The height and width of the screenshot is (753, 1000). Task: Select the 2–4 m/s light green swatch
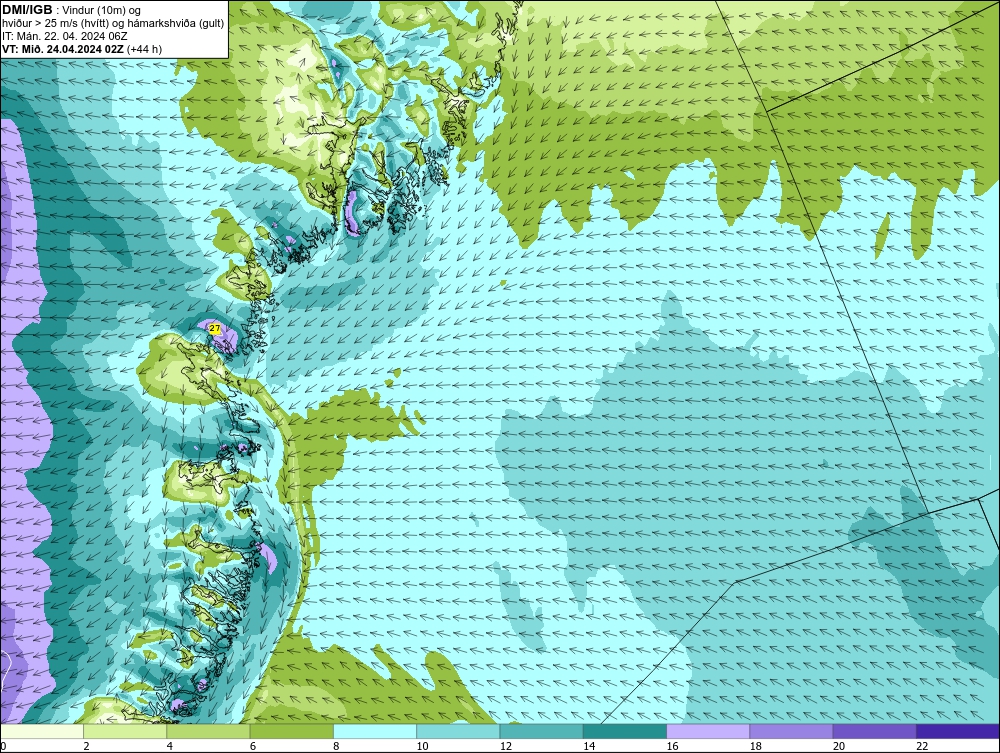point(125,731)
